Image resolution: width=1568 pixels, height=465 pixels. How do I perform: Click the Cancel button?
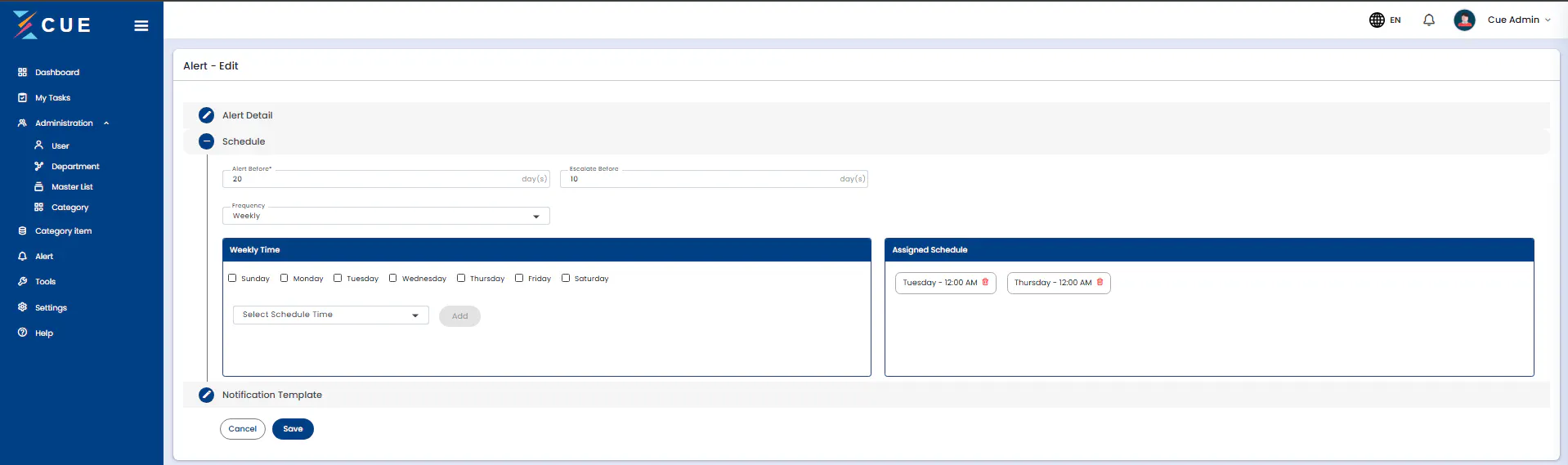click(243, 429)
